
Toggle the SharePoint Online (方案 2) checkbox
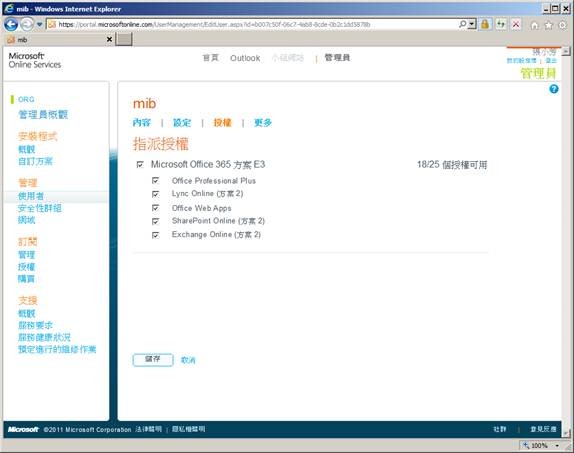[156, 221]
